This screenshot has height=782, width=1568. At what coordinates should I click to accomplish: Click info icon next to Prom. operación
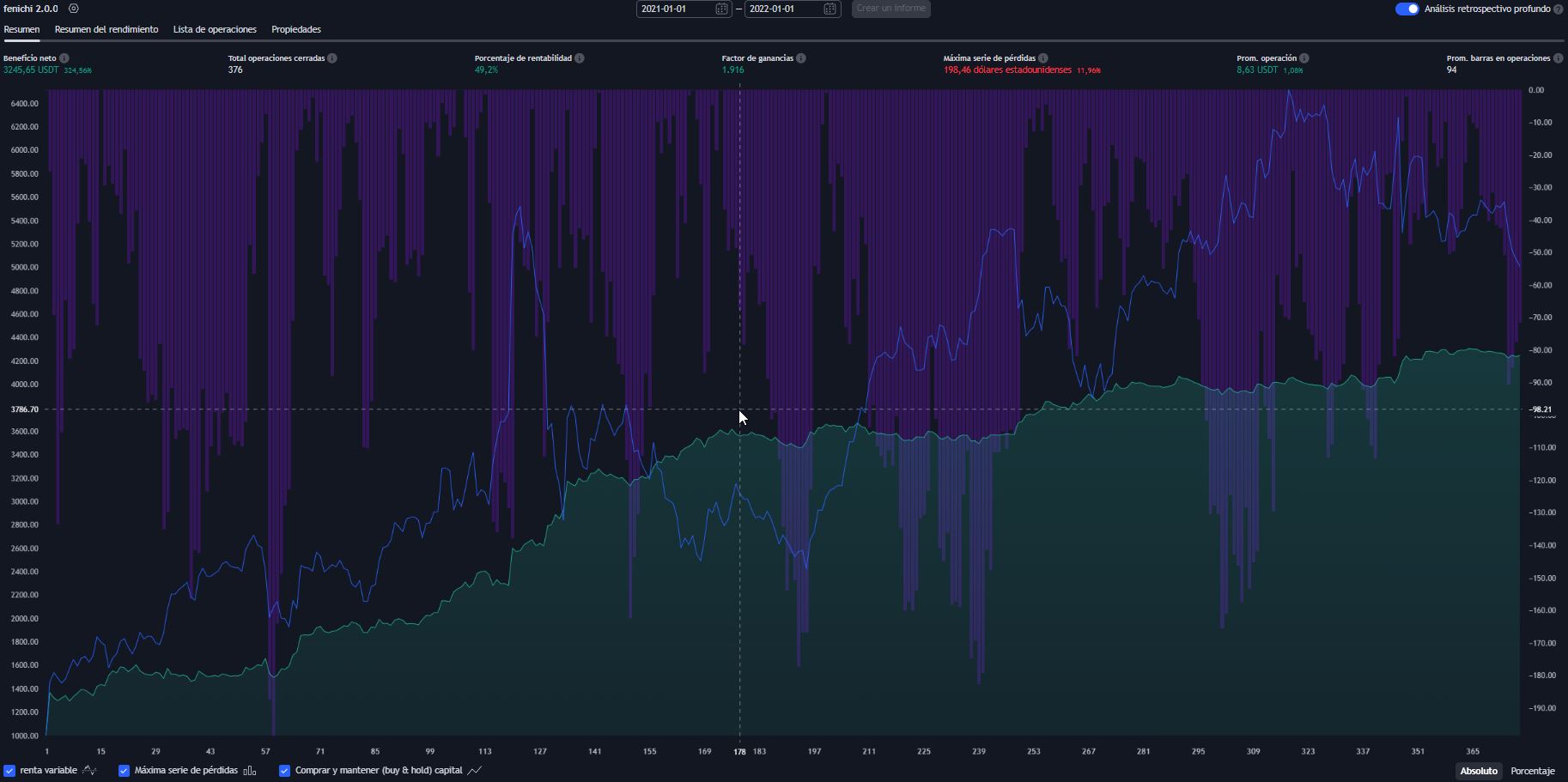[1304, 58]
